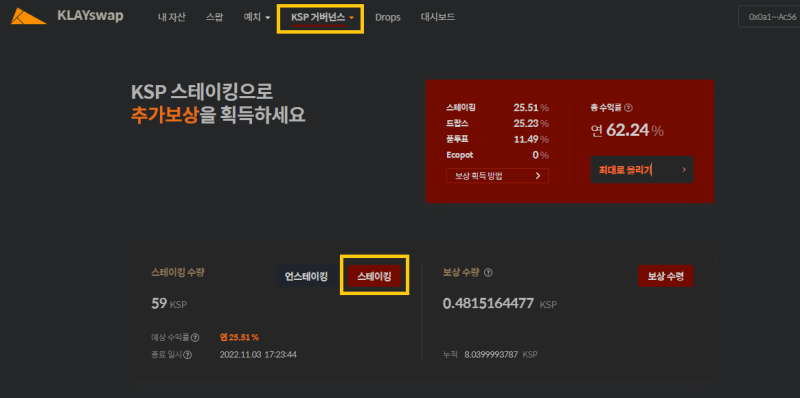
Task: Click the help icon beside 총 수익률
Action: click(629, 108)
